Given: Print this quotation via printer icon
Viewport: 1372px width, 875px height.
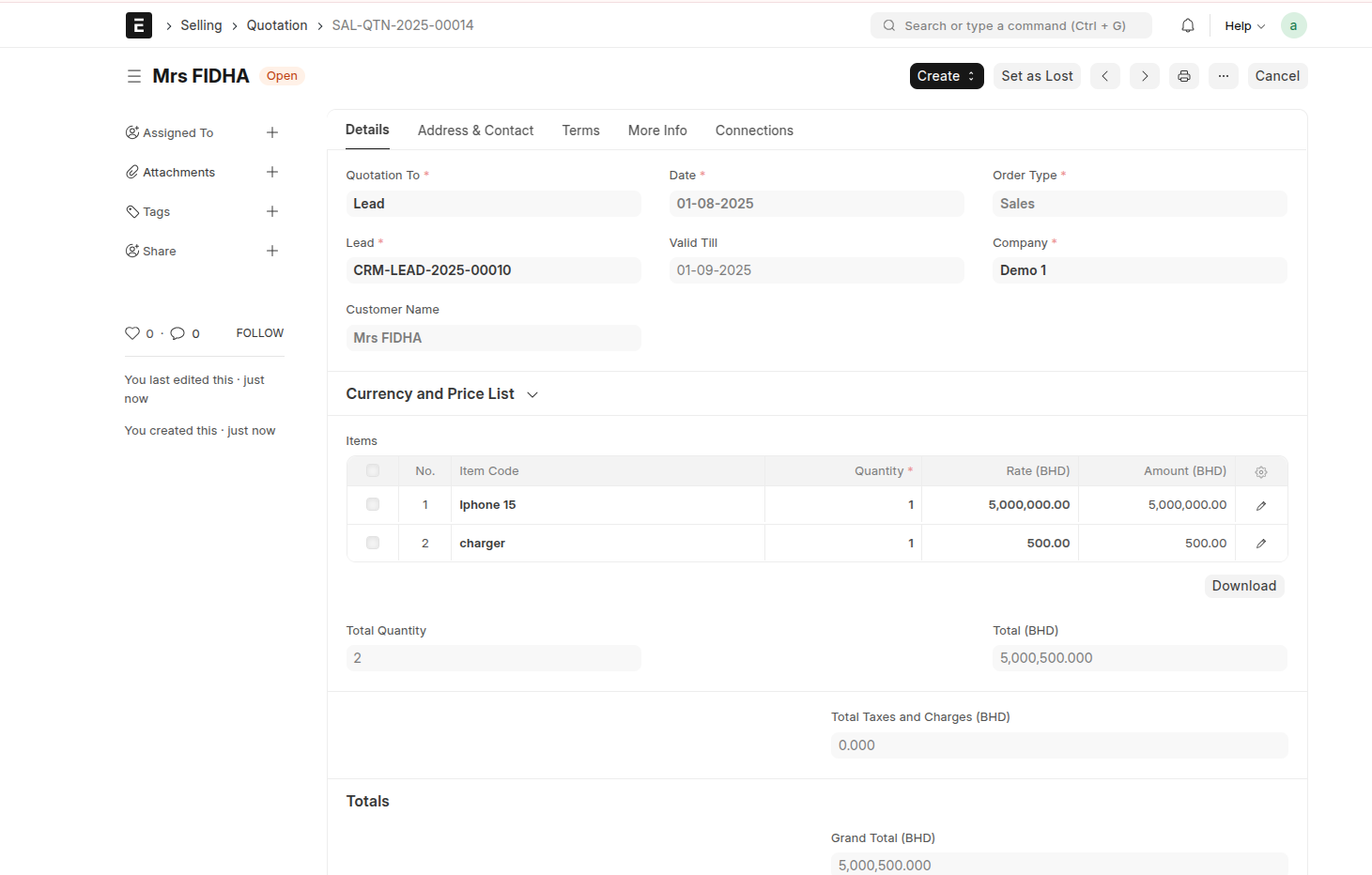Looking at the screenshot, I should (x=1183, y=76).
